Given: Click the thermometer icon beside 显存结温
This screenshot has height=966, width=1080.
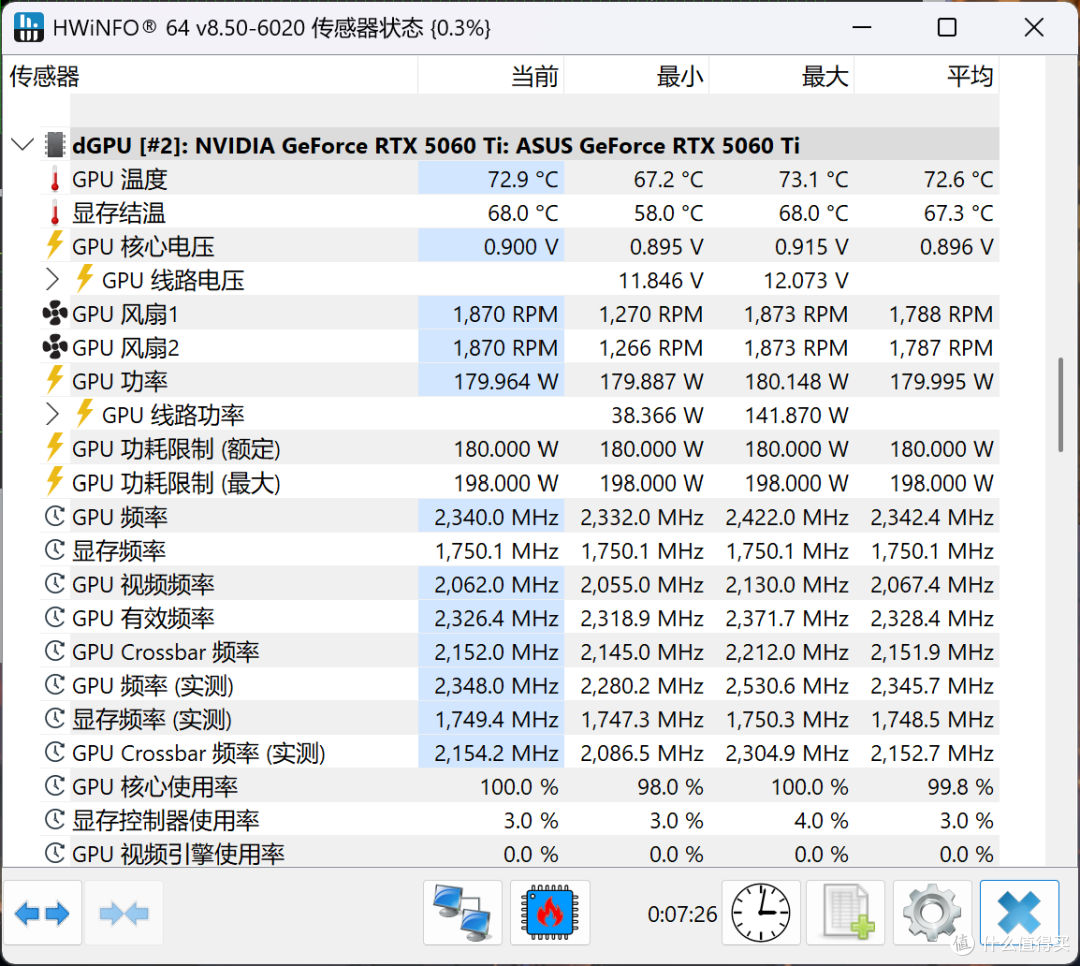Looking at the screenshot, I should (x=55, y=214).
